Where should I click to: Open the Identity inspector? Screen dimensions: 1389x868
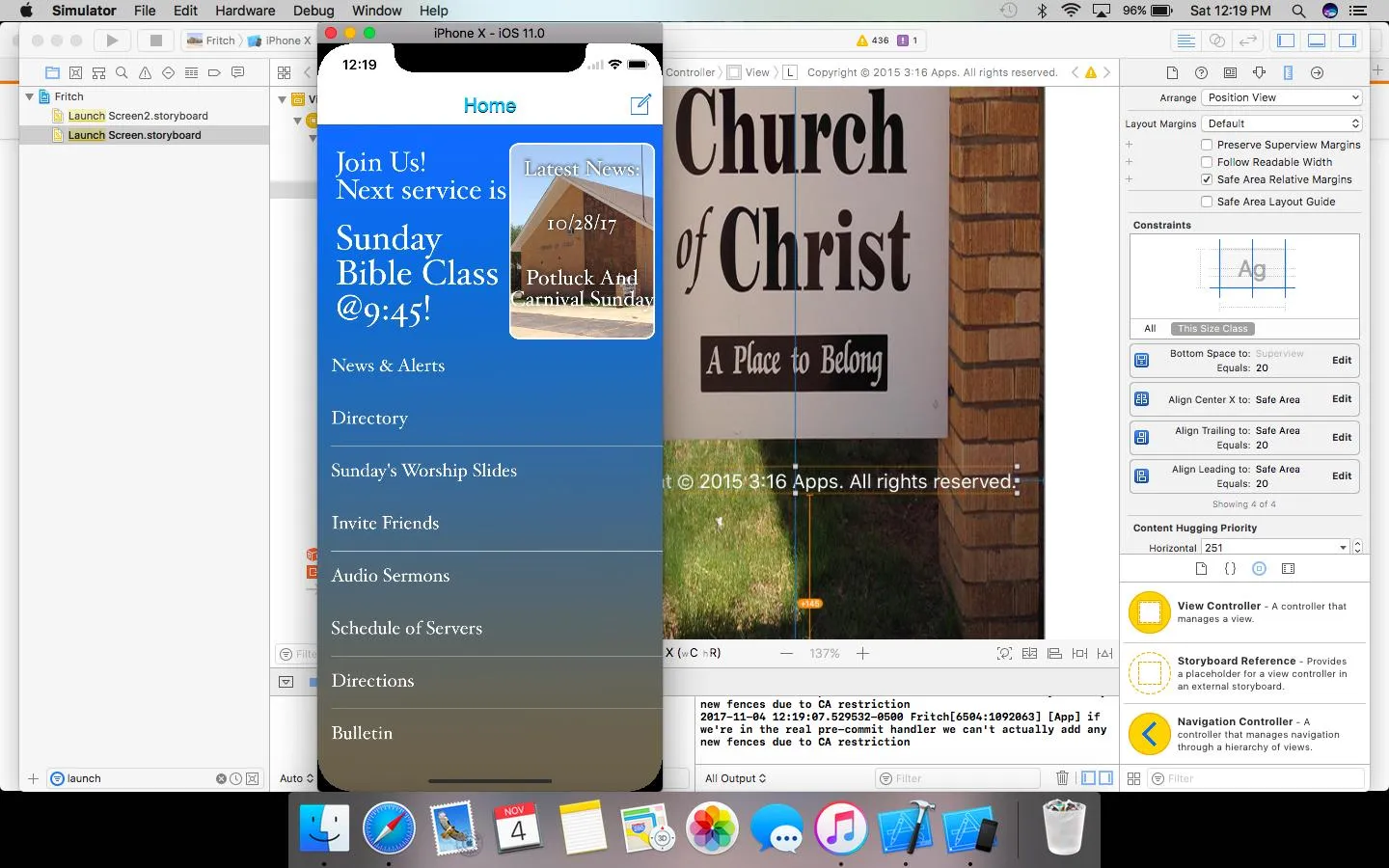1230,72
